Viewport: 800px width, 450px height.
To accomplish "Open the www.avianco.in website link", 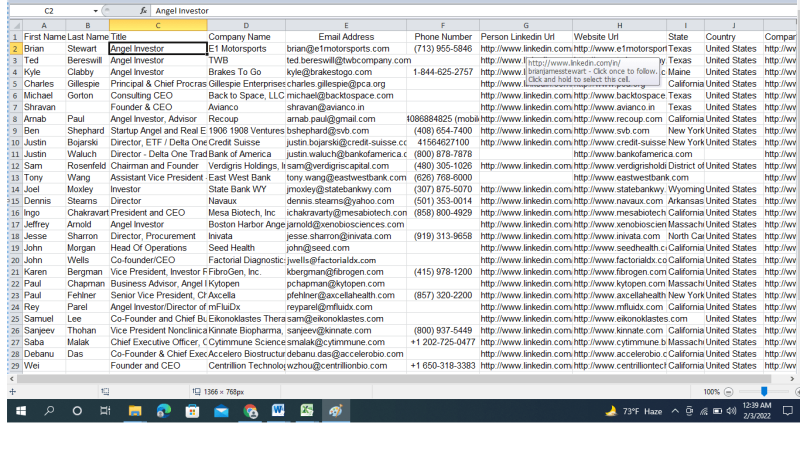I will pyautogui.click(x=619, y=107).
